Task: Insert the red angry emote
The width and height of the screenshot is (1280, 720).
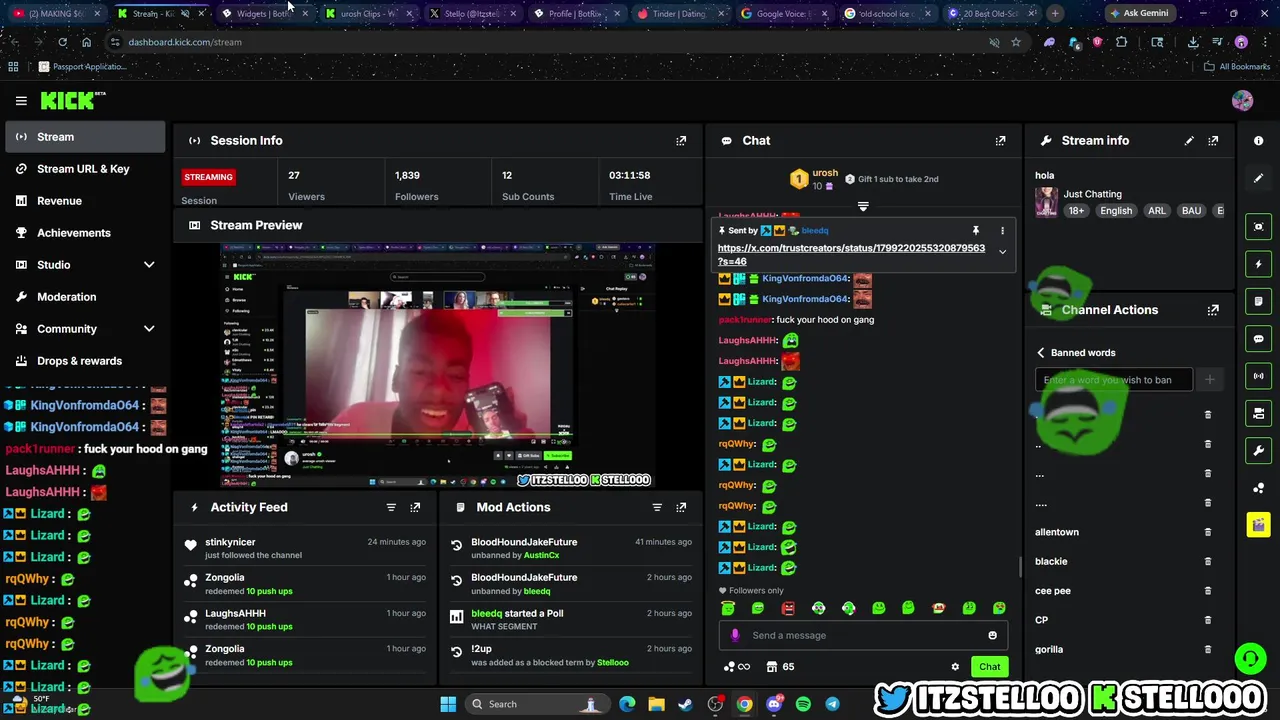Action: coord(788,608)
